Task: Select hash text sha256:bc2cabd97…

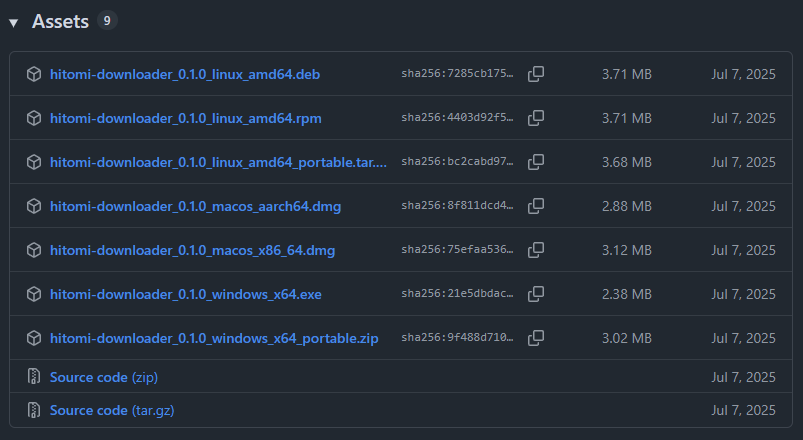Action: tap(457, 161)
